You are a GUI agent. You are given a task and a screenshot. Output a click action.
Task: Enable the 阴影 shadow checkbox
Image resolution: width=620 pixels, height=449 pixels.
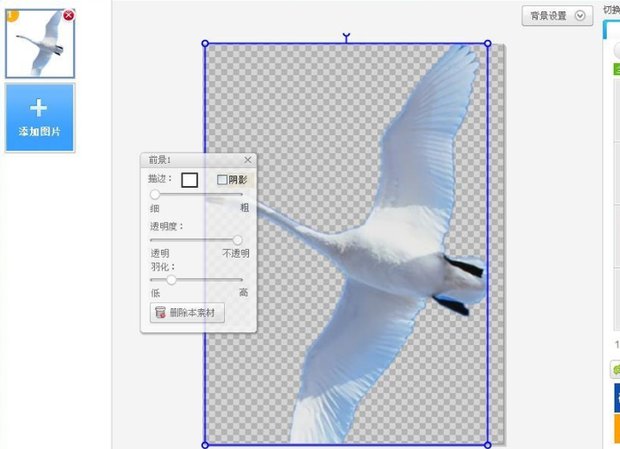[x=222, y=180]
